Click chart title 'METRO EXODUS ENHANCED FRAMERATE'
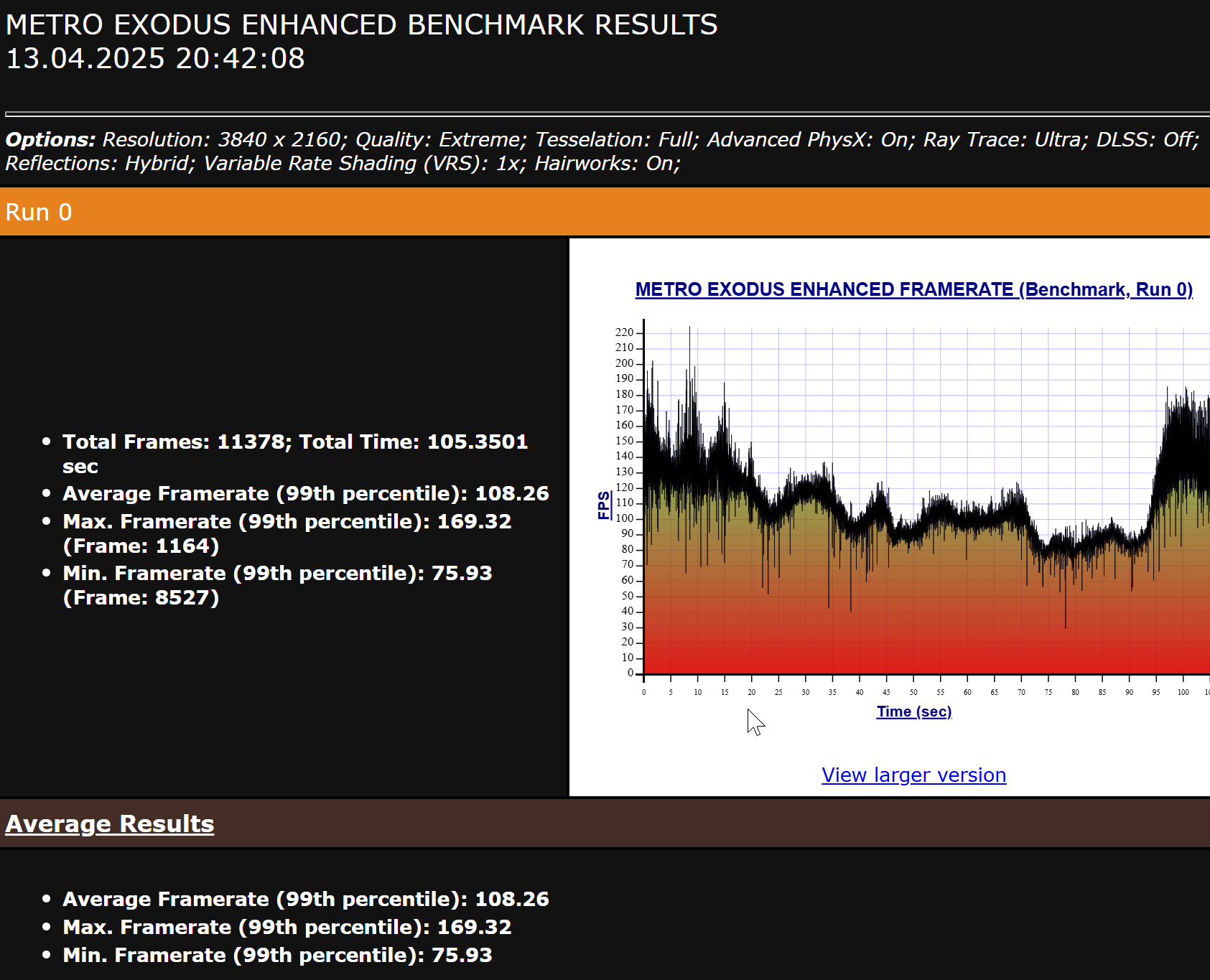Viewport: 1210px width, 980px height. click(x=914, y=289)
